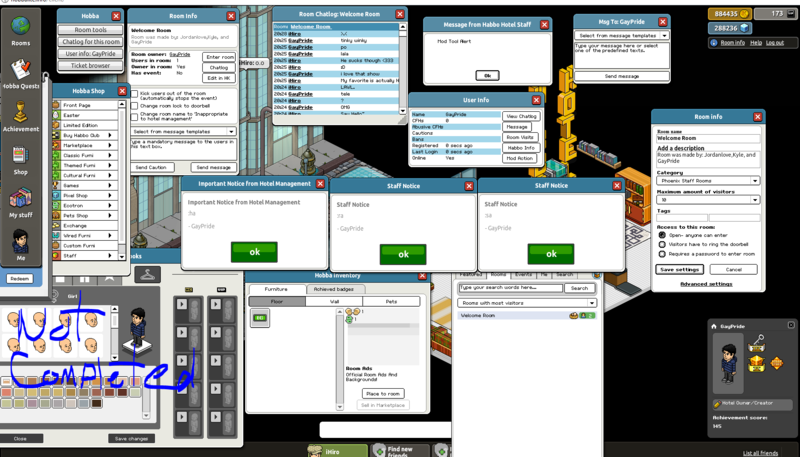Screen dimensions: 800x457
Task: Click the Me avatar head icon
Action: click(x=20, y=241)
